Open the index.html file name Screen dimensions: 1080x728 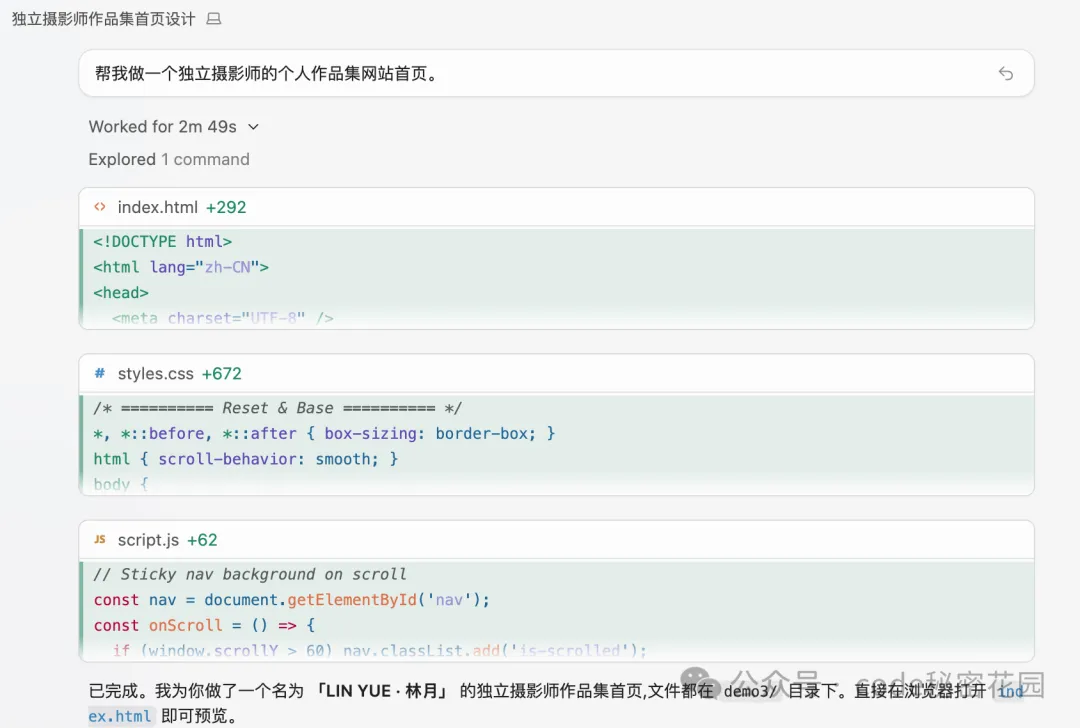157,207
